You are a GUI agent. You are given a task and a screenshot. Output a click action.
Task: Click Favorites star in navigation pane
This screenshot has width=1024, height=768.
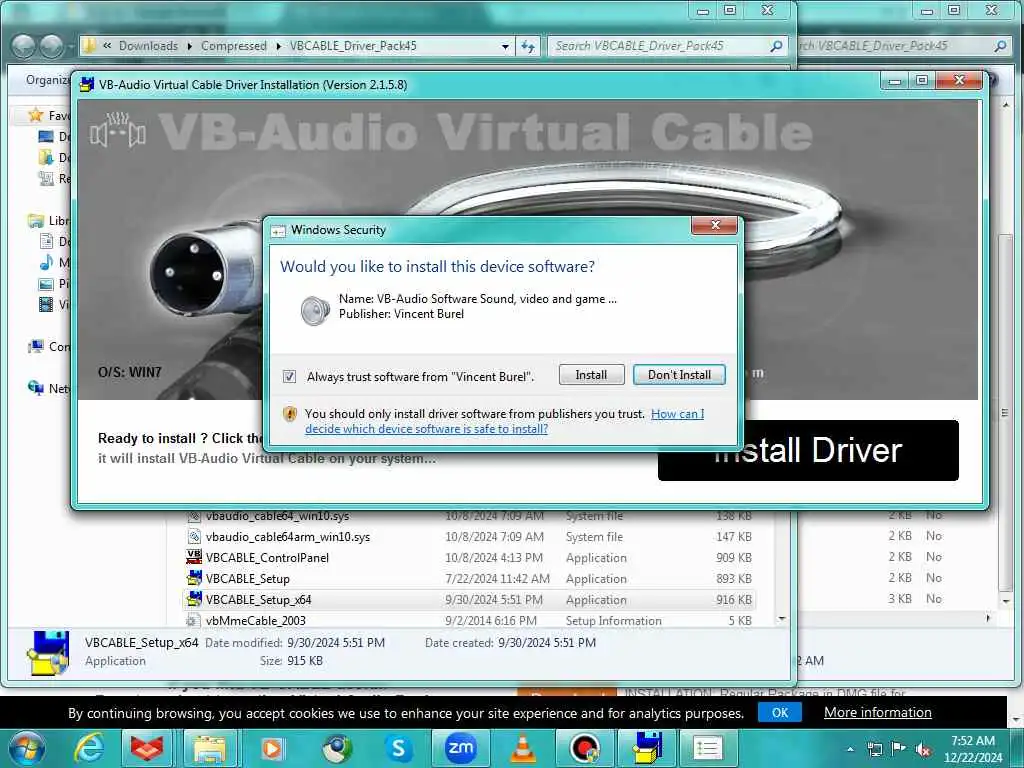[36, 116]
